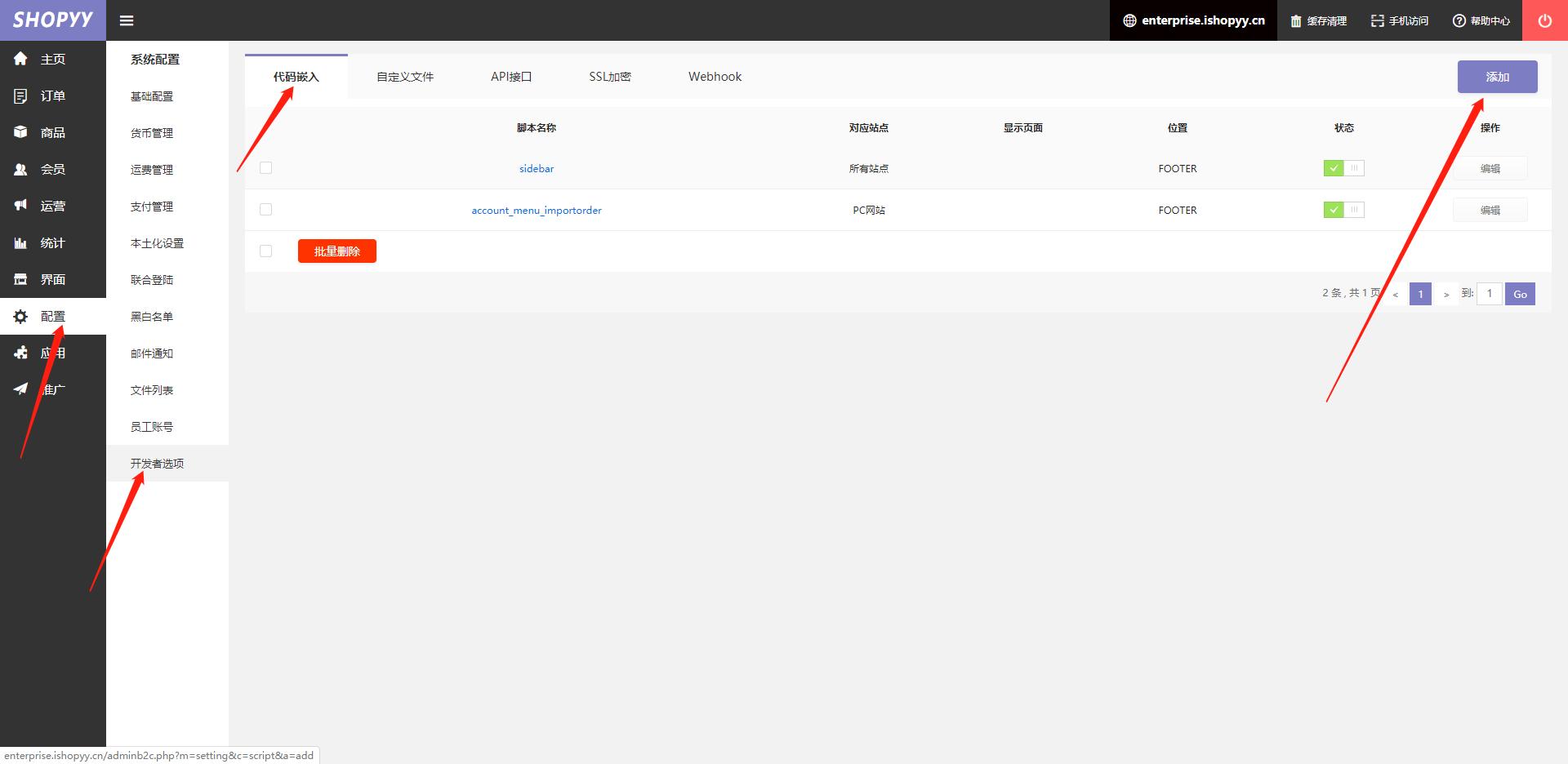Image resolution: width=1568 pixels, height=764 pixels.
Task: Toggle the sidebar script status switch
Action: [1343, 168]
